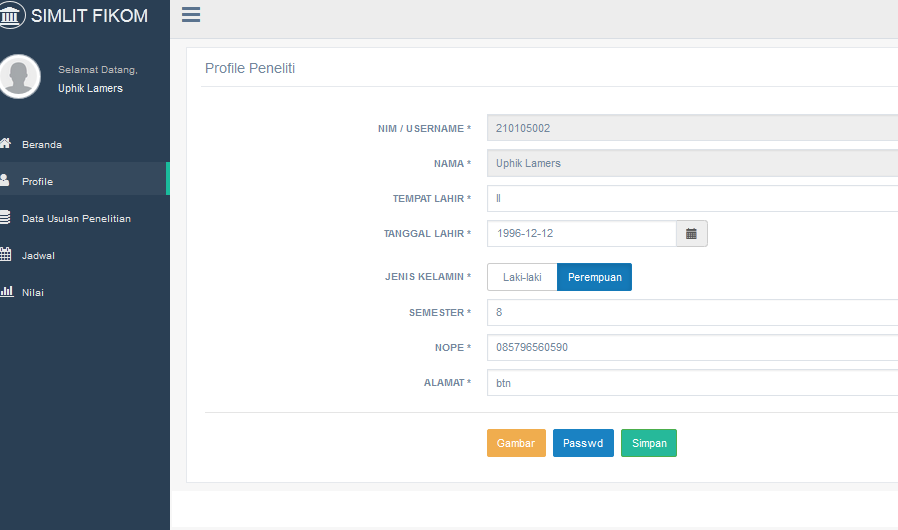This screenshot has width=898, height=530.
Task: Click the orange Gambar button
Action: pyautogui.click(x=516, y=443)
